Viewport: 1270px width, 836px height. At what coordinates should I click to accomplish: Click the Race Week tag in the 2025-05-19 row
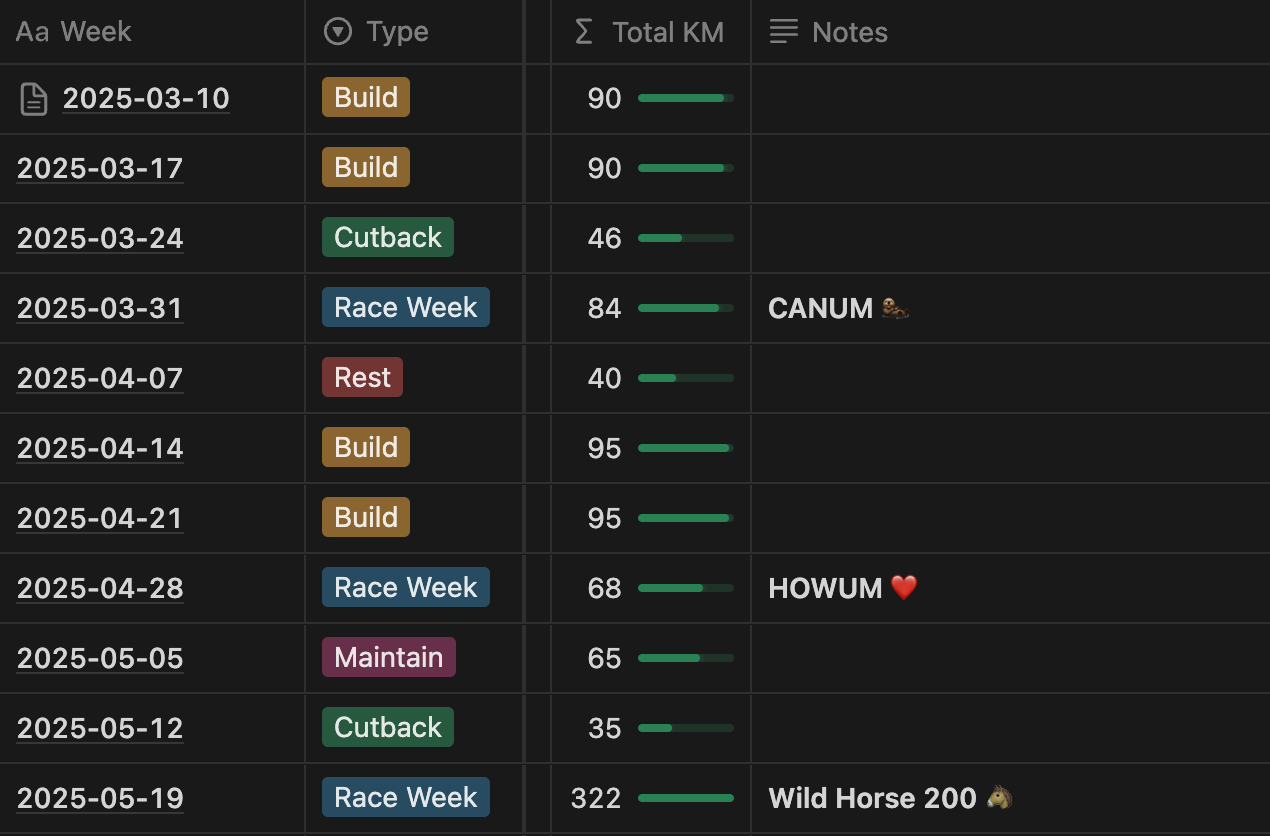[406, 797]
